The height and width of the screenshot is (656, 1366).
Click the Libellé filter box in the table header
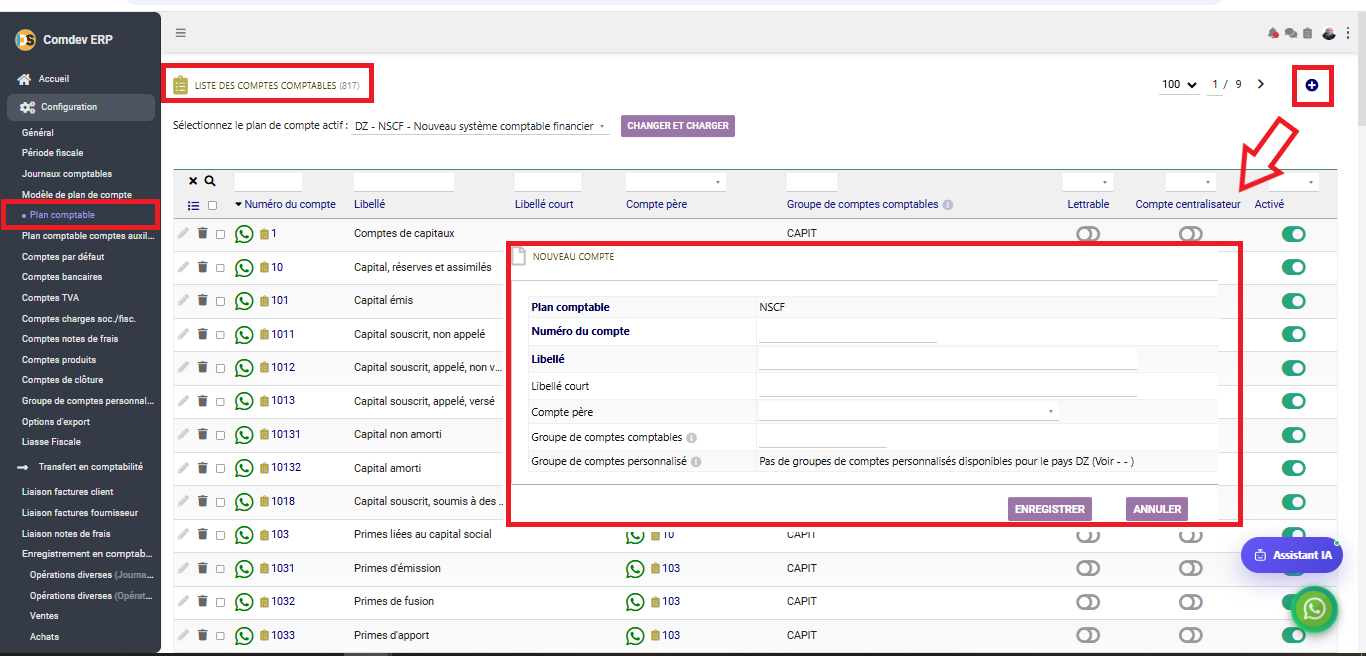click(x=404, y=182)
